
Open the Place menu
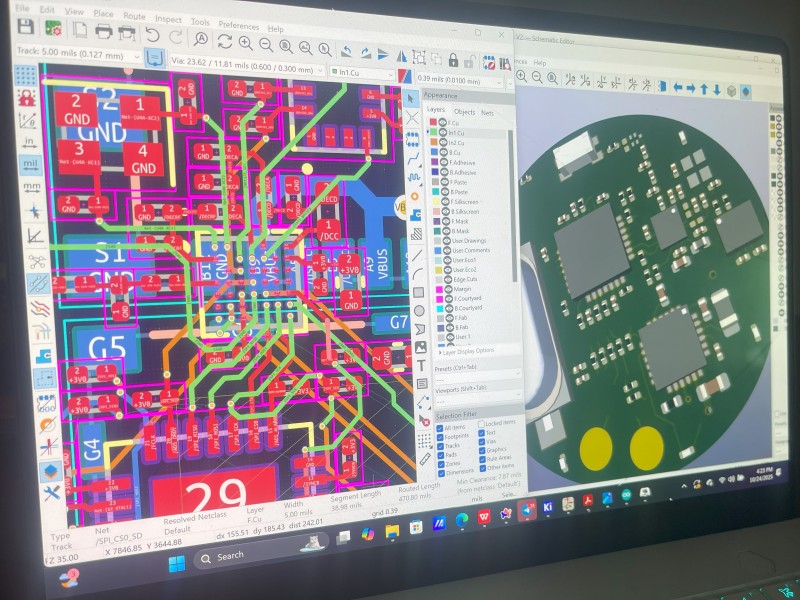(x=104, y=13)
